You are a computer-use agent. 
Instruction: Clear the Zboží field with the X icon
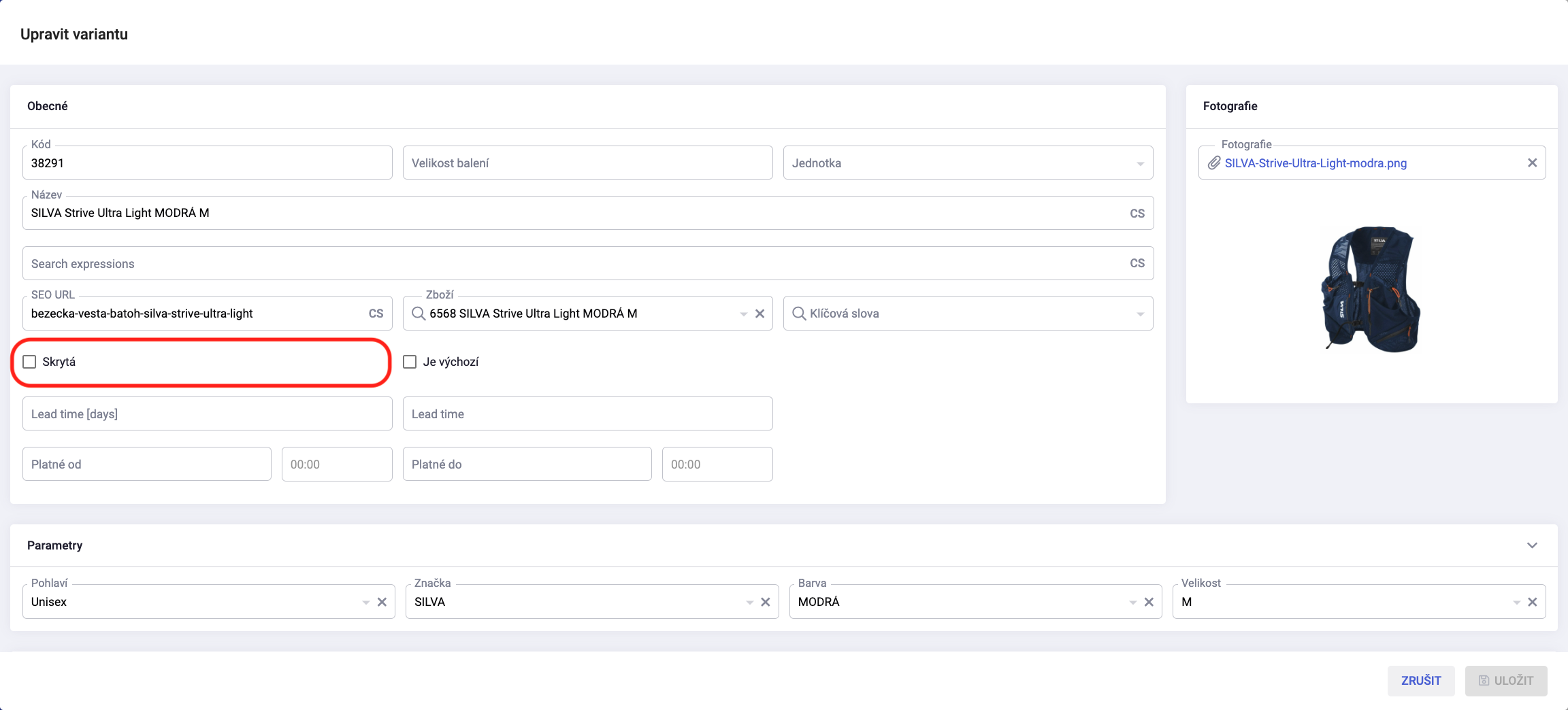click(760, 314)
